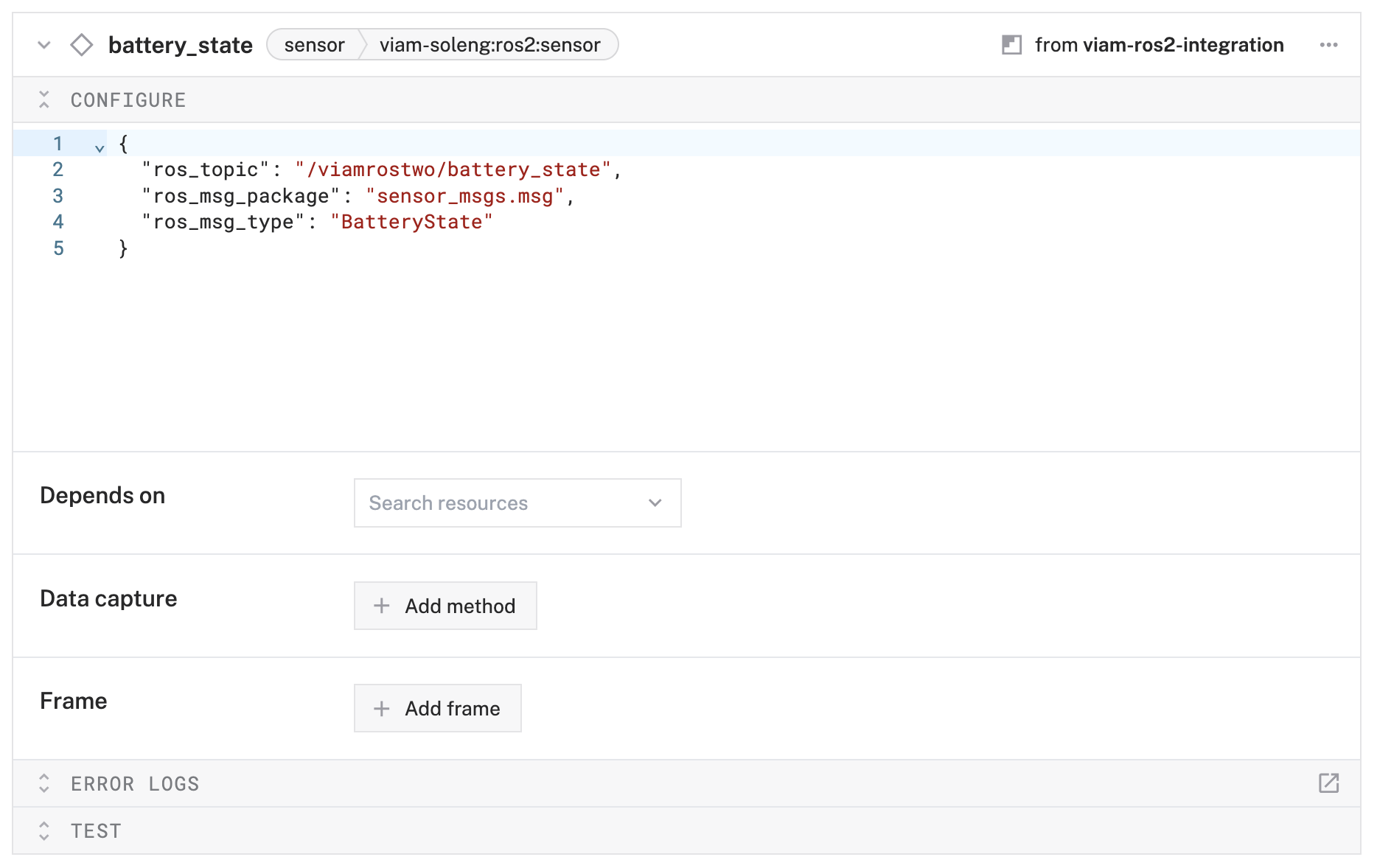The width and height of the screenshot is (1377, 868).
Task: Click the Depends on label
Action: [x=102, y=495]
